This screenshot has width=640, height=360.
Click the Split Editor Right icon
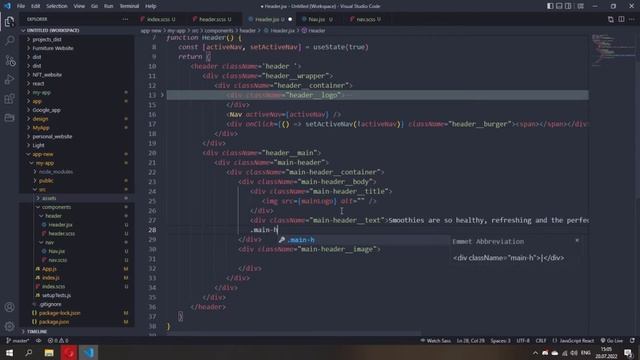coord(621,19)
